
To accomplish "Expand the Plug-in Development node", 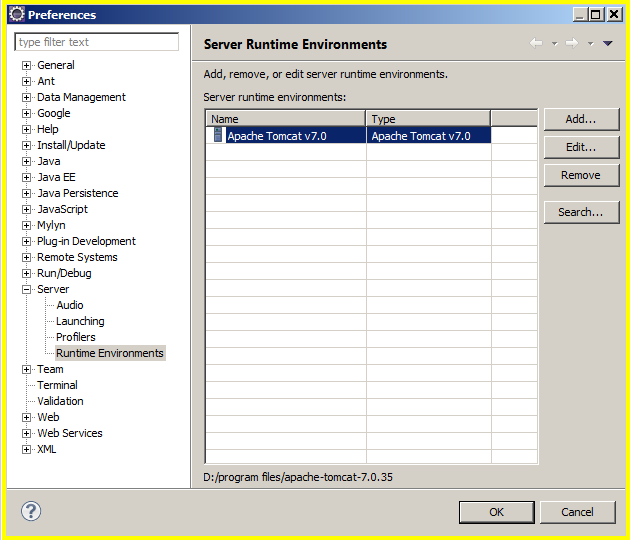I will pyautogui.click(x=26, y=241).
